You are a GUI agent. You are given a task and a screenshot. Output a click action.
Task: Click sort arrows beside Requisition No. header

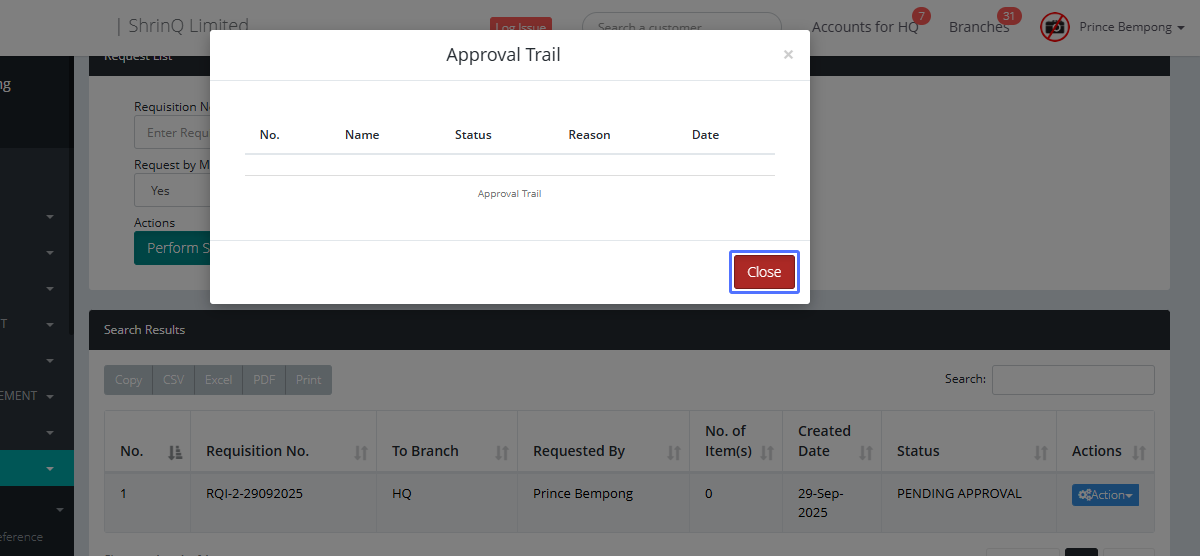361,452
